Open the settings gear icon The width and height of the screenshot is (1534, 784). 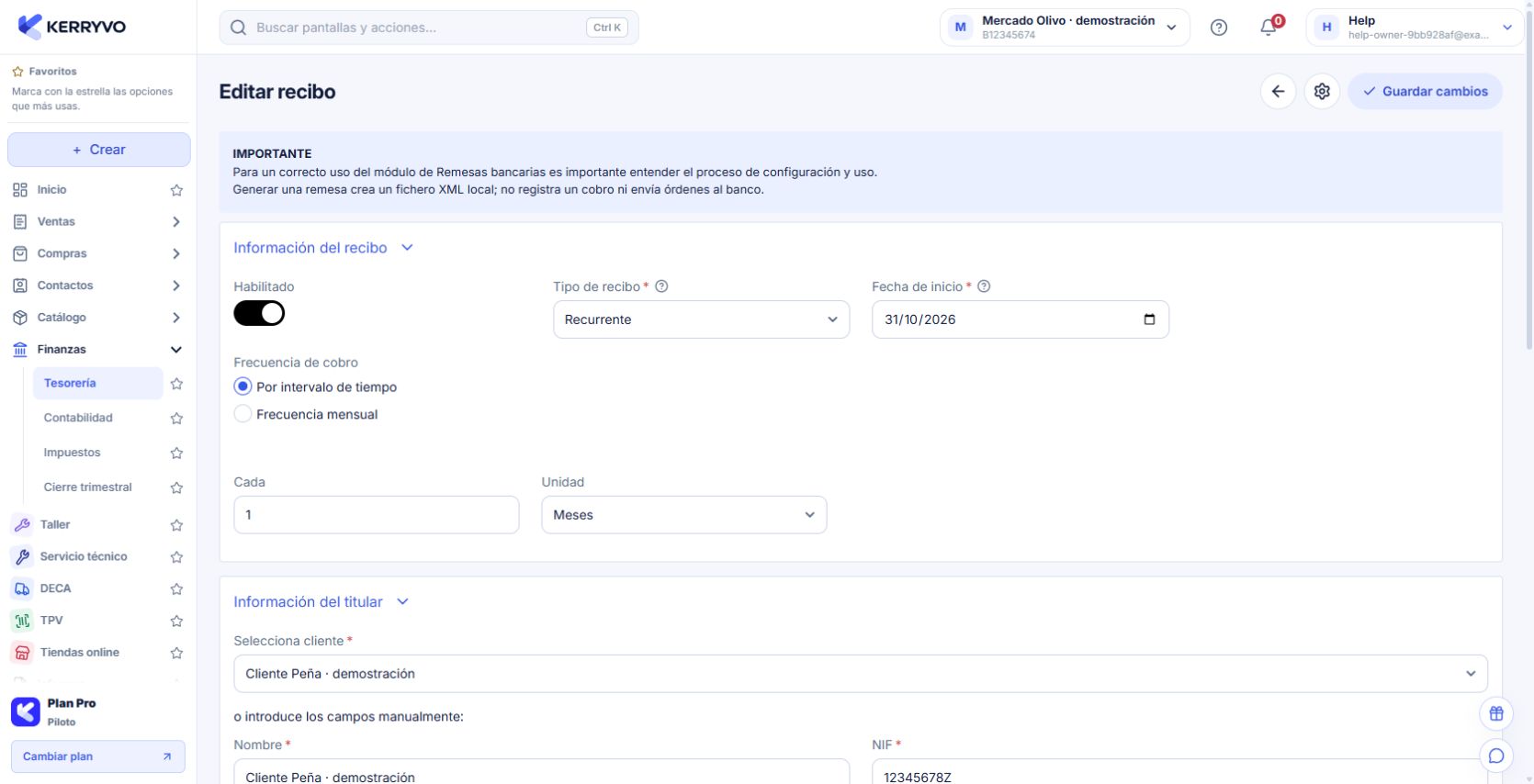(x=1322, y=91)
